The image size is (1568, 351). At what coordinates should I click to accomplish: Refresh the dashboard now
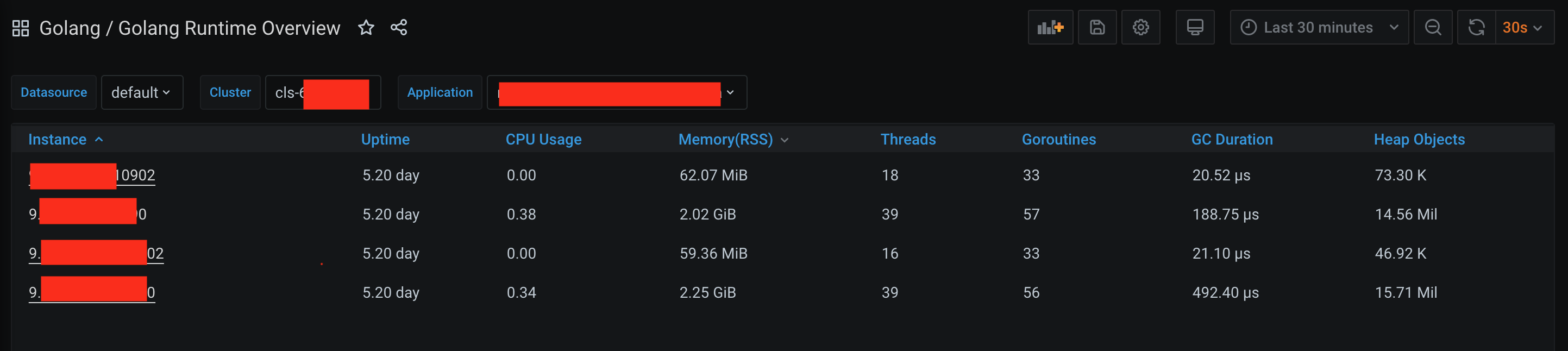pyautogui.click(x=1476, y=27)
